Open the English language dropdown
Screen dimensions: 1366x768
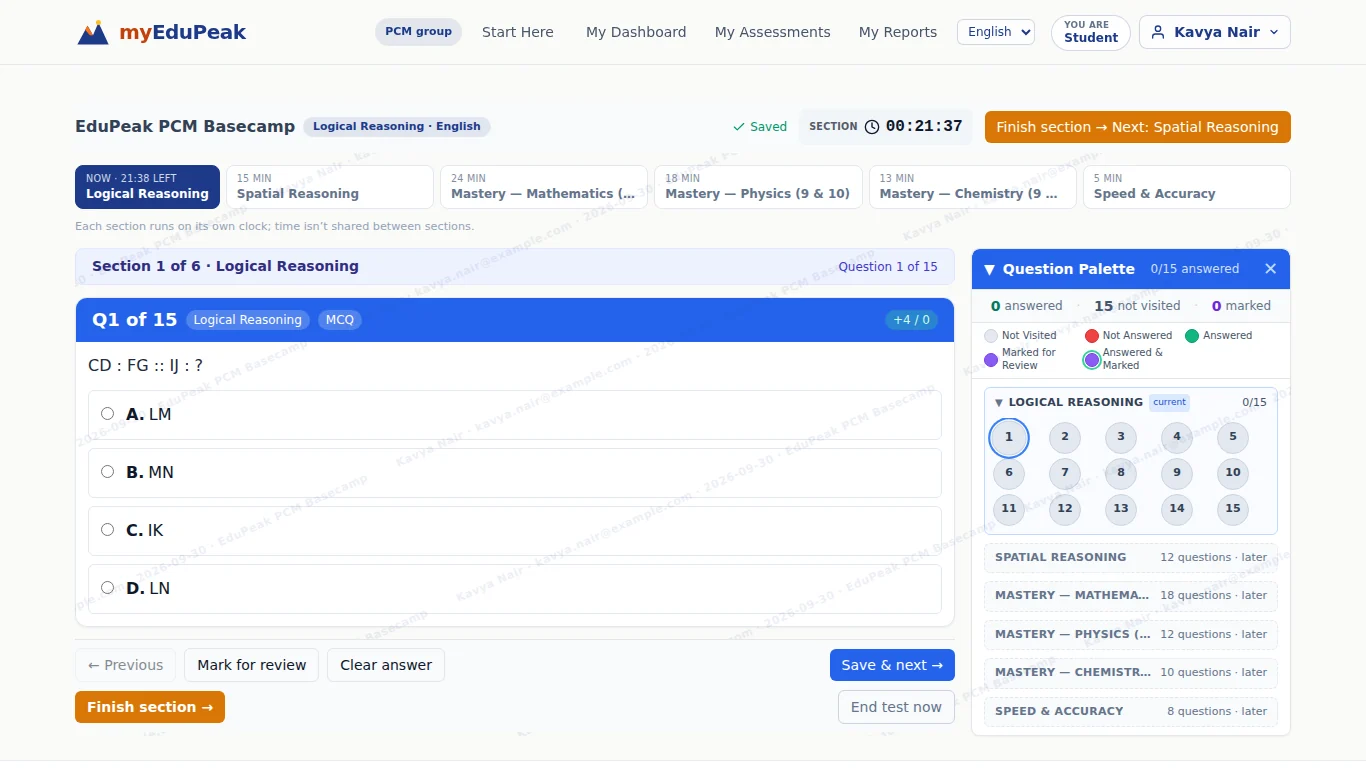coord(996,32)
